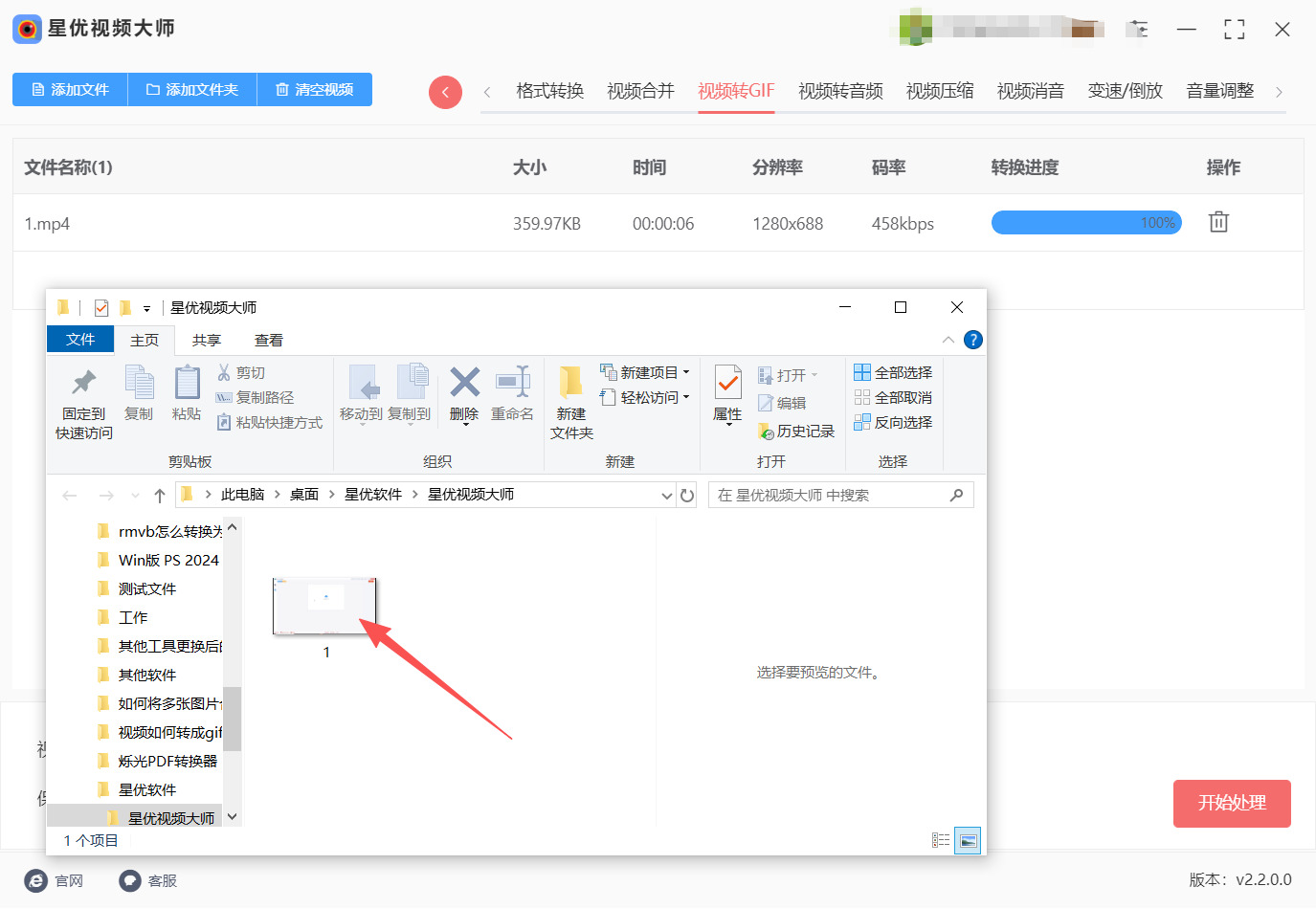The height and width of the screenshot is (909, 1316).
Task: Open Explorer help question mark icon
Action: tap(972, 340)
